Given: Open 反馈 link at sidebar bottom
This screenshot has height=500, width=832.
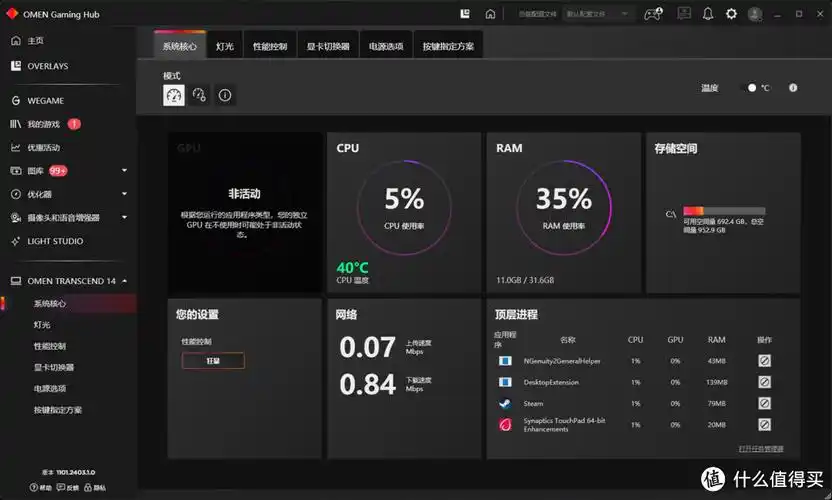Looking at the screenshot, I should click(x=68, y=487).
